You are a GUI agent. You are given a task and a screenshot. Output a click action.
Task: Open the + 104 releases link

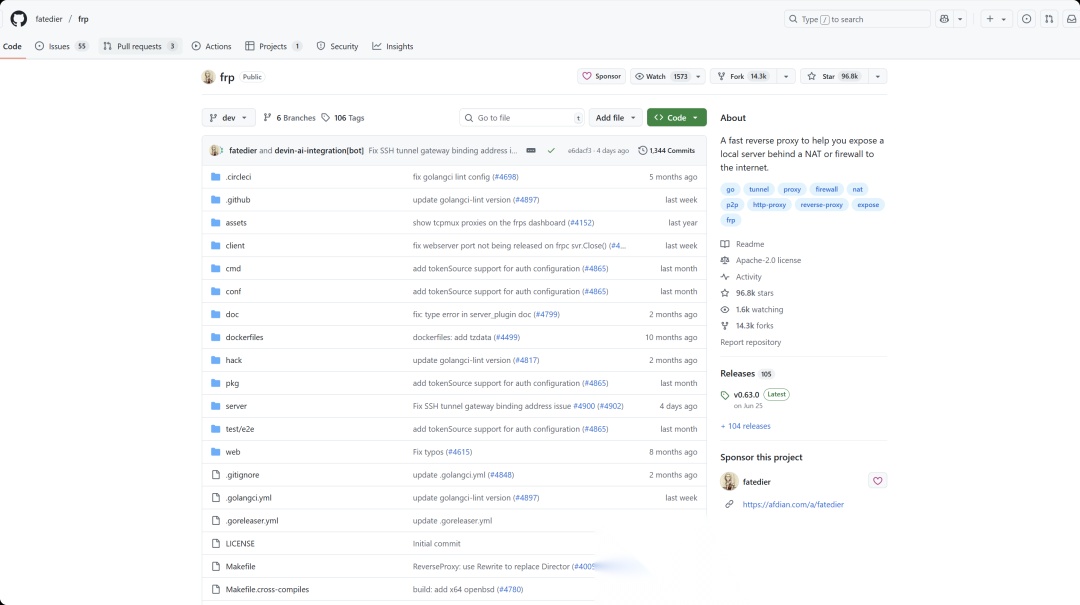745,426
